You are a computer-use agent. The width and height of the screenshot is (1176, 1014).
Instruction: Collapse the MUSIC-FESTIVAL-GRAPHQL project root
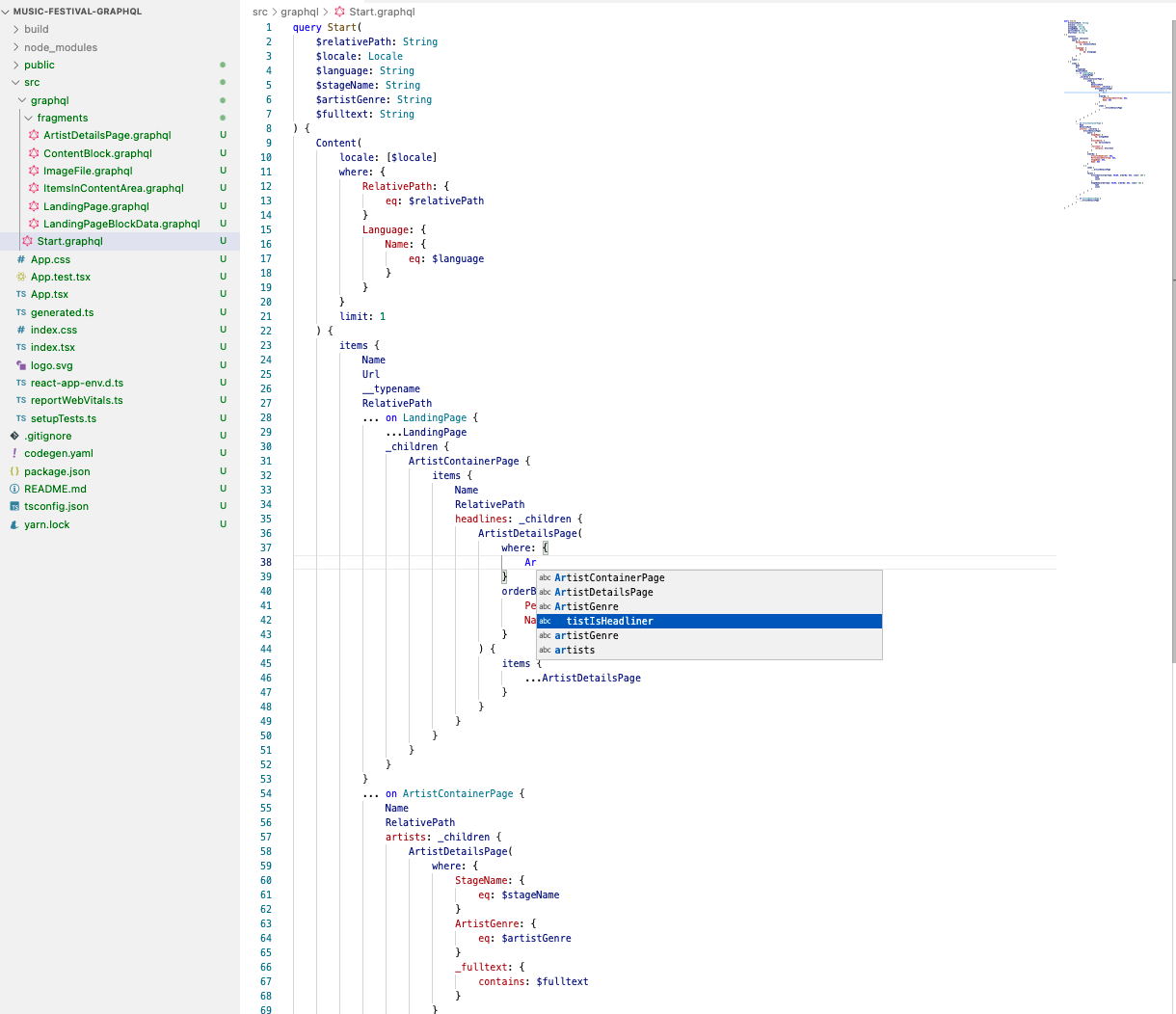[x=7, y=12]
